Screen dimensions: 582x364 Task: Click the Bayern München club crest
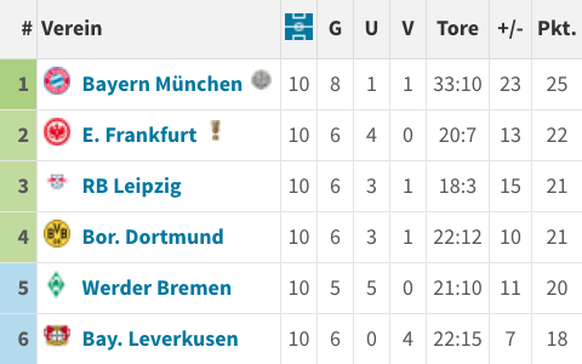click(x=57, y=81)
